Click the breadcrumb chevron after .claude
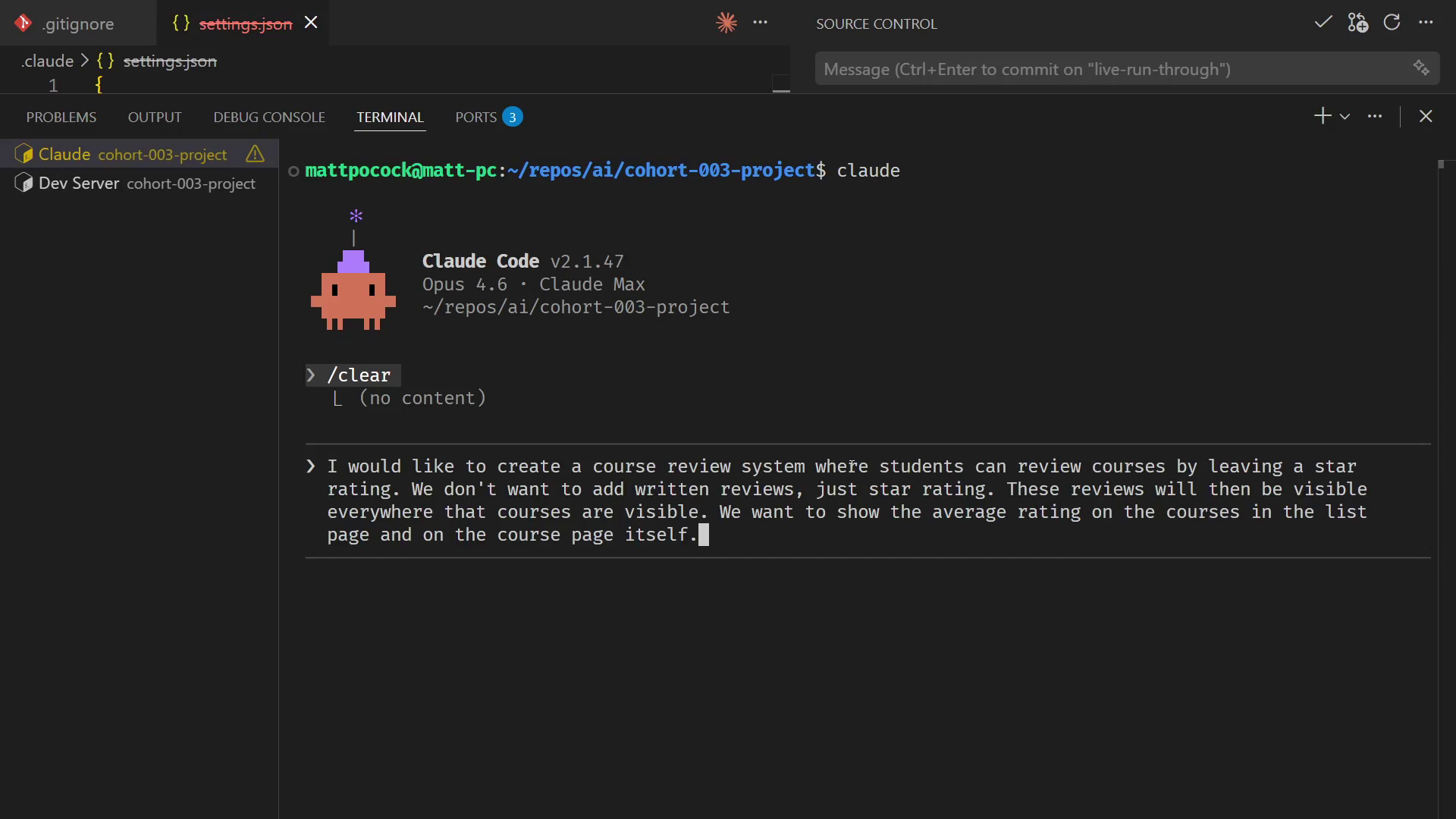Screen dimensions: 1456x819 [x=85, y=61]
